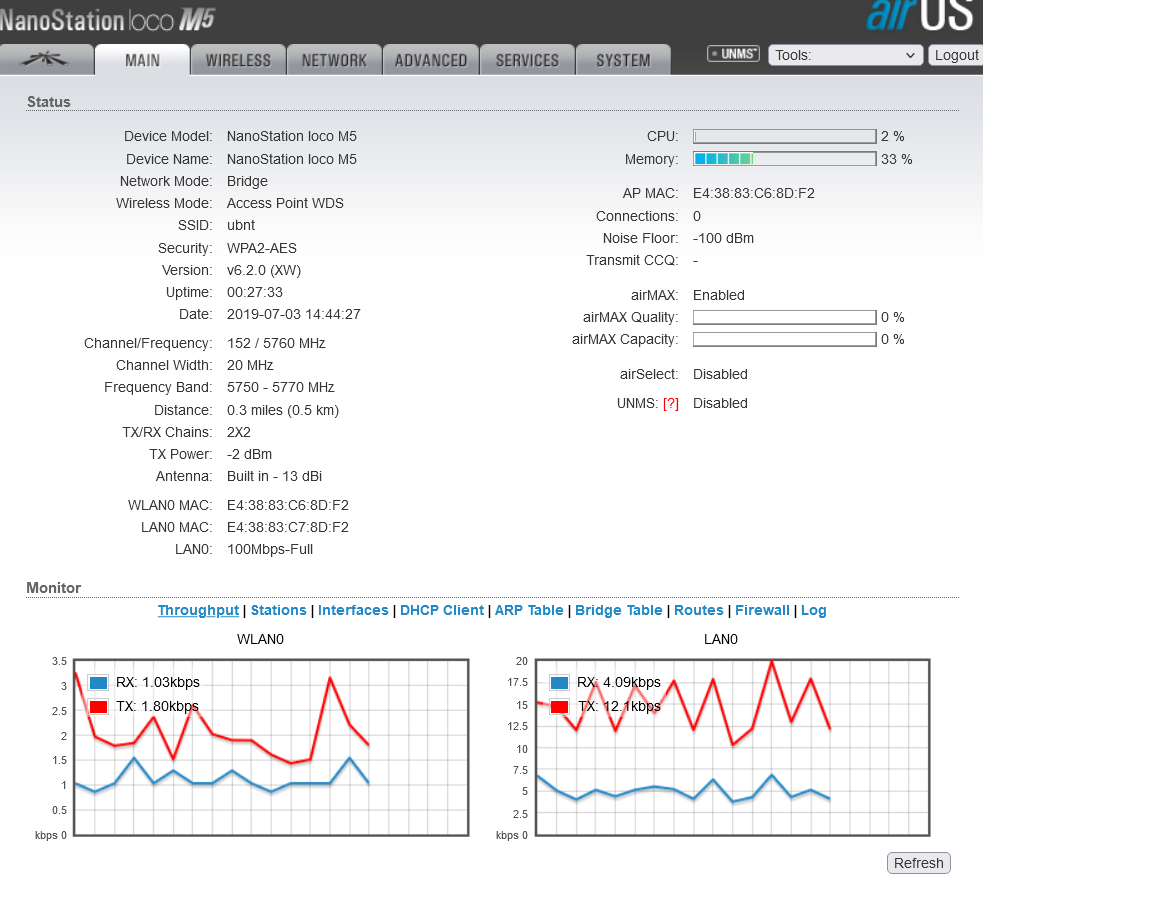This screenshot has height=918, width=1152.
Task: Click the airOS logo
Action: pyautogui.click(x=922, y=17)
